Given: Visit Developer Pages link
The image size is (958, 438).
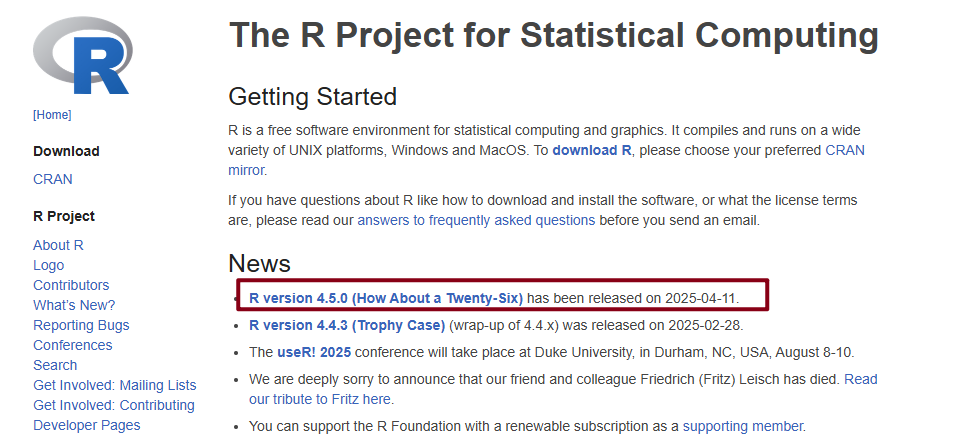Looking at the screenshot, I should tap(87, 425).
